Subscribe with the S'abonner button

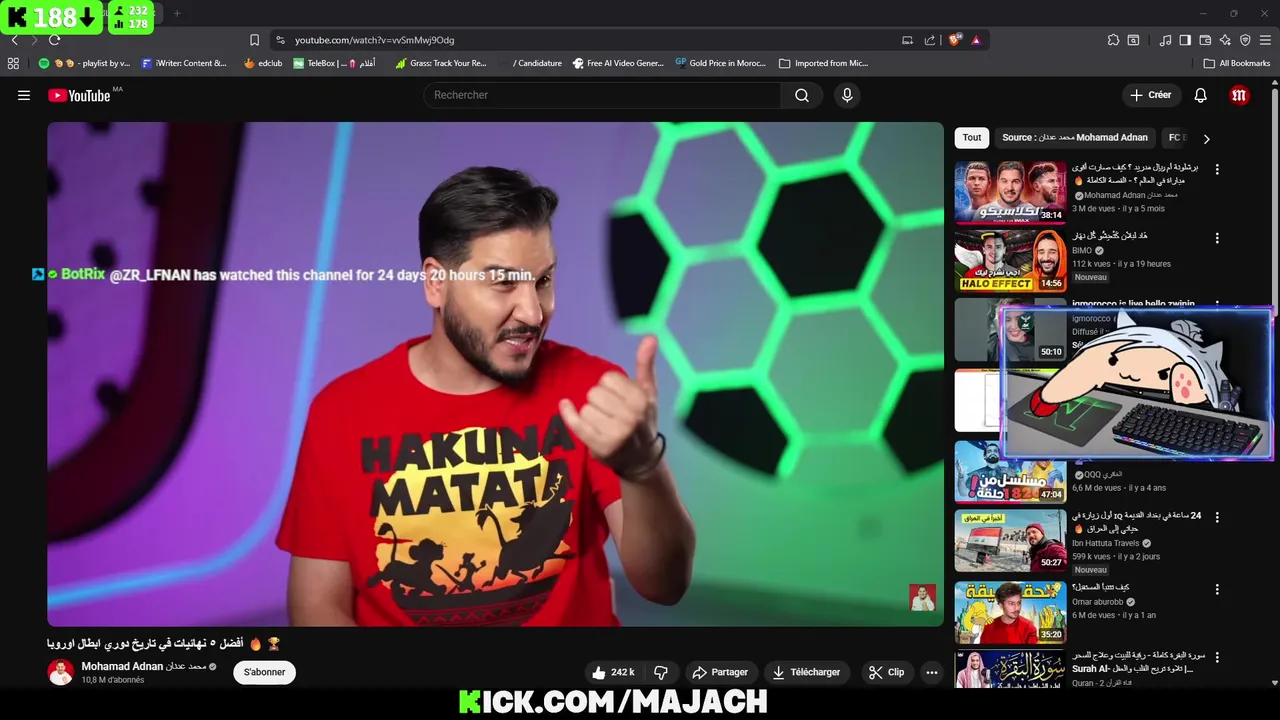tap(264, 672)
